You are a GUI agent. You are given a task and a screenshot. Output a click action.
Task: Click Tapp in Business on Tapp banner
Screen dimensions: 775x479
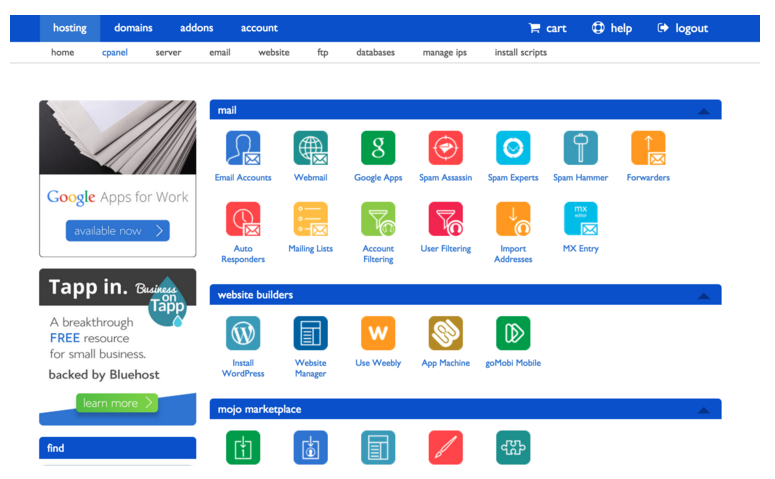pyautogui.click(x=118, y=347)
